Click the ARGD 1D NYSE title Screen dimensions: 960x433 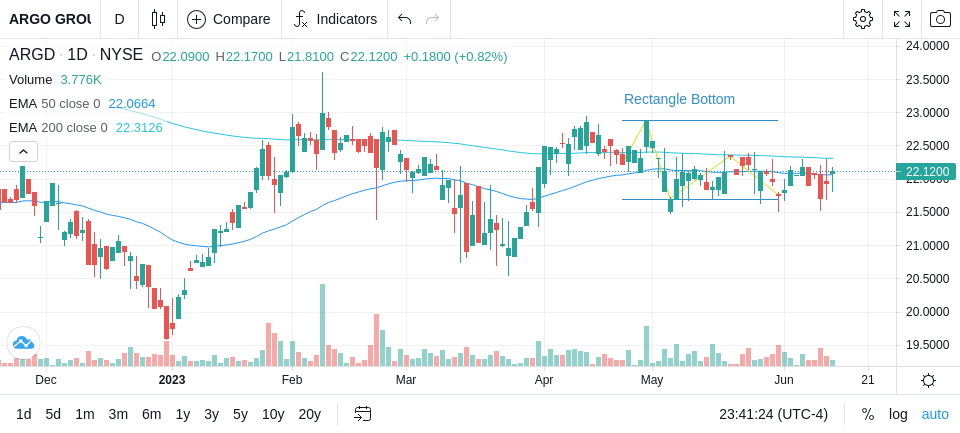click(x=76, y=55)
